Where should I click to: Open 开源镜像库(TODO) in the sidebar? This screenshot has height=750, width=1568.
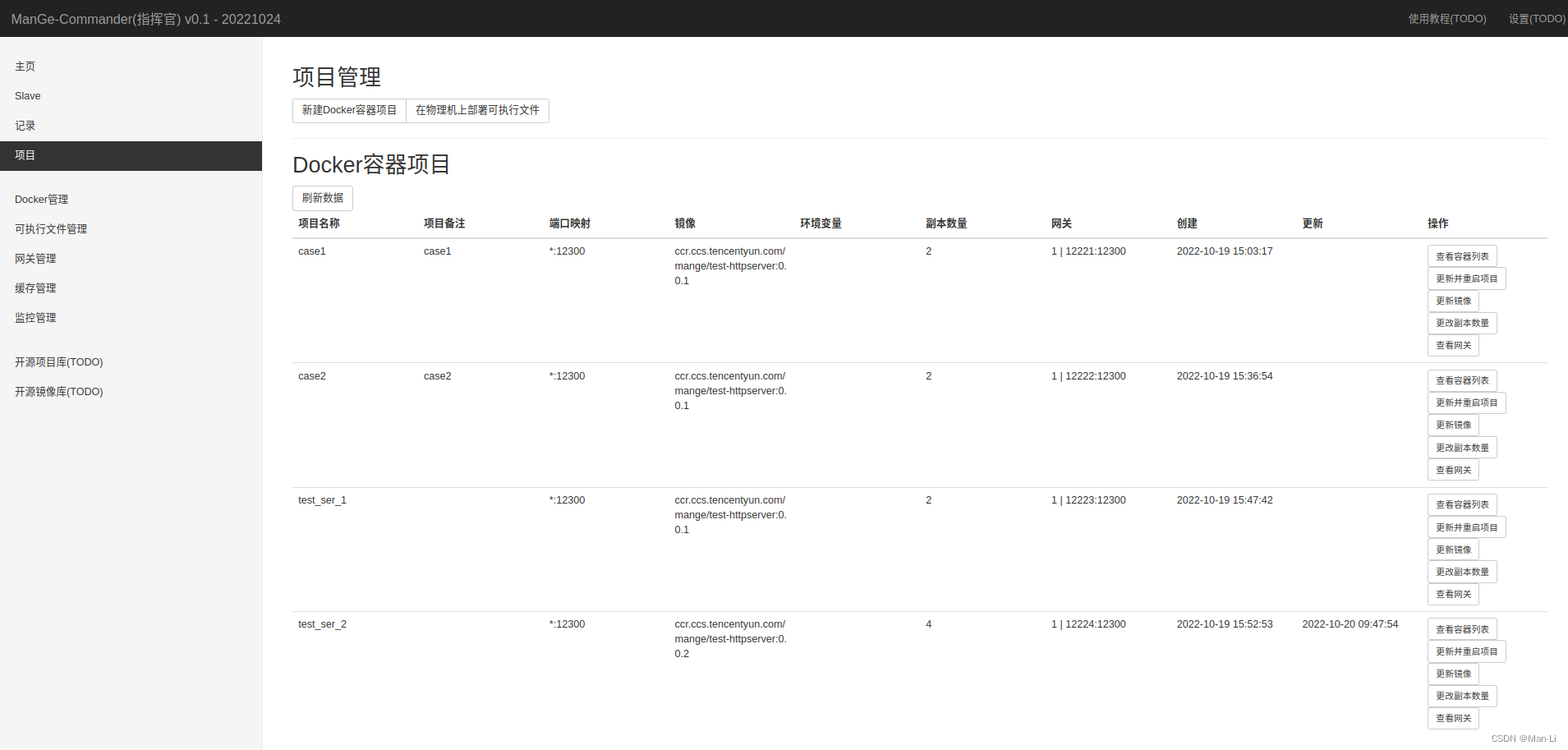pyautogui.click(x=131, y=392)
